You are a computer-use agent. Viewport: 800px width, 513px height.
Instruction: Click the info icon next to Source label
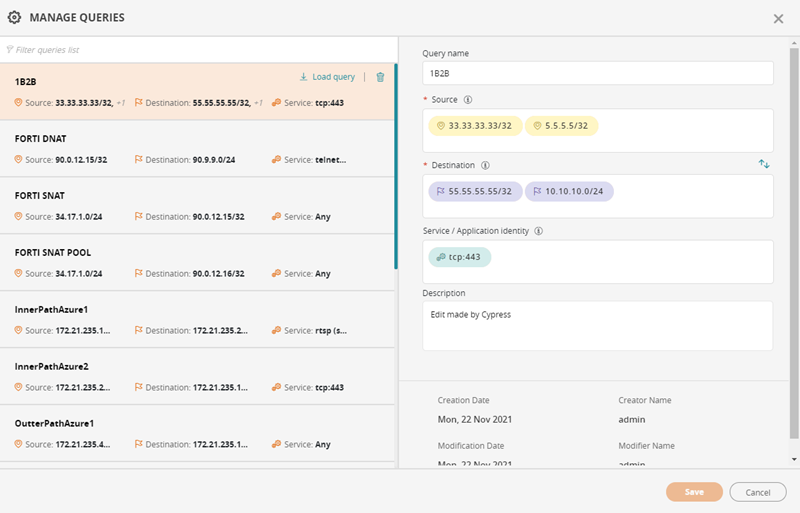click(x=468, y=100)
